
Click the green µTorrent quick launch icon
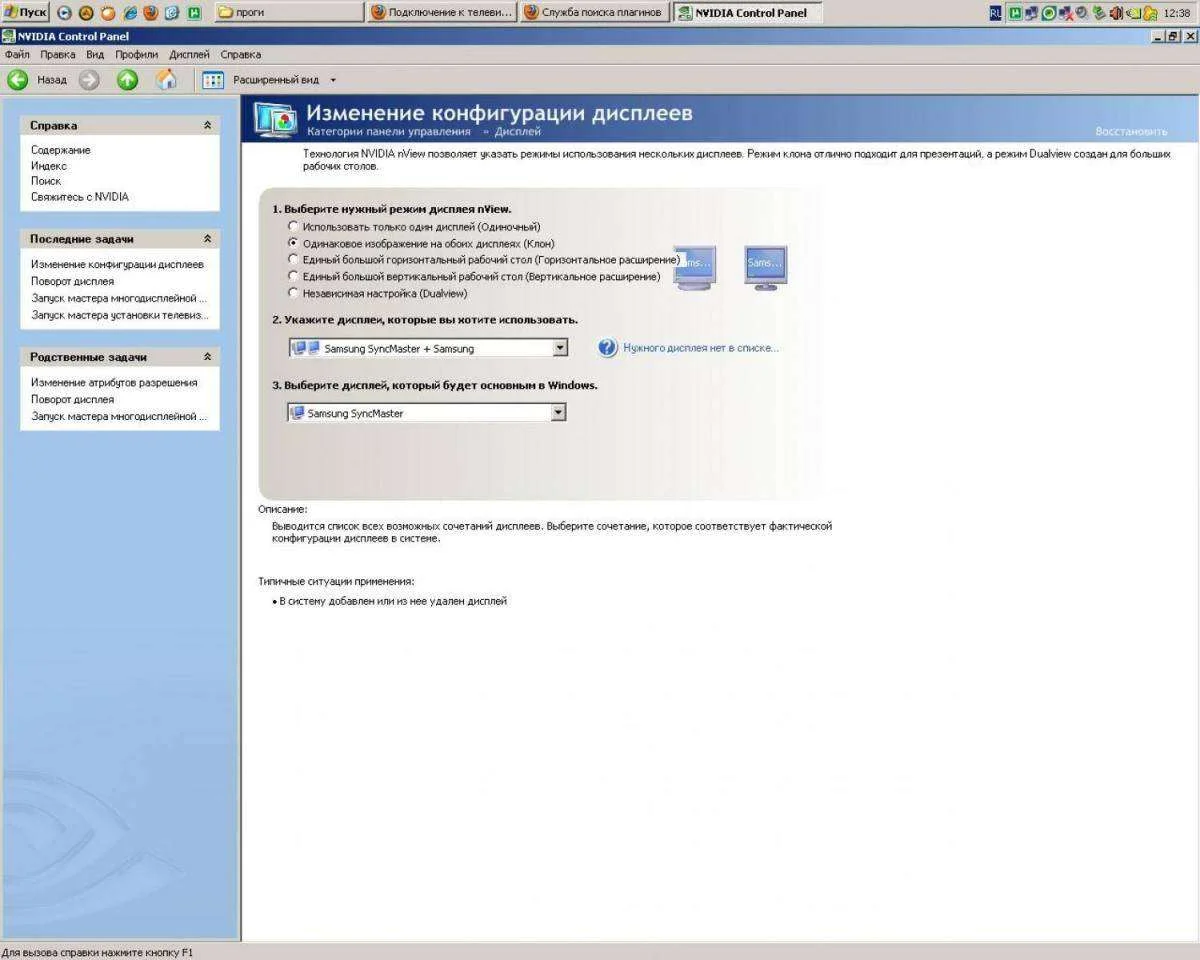(194, 13)
